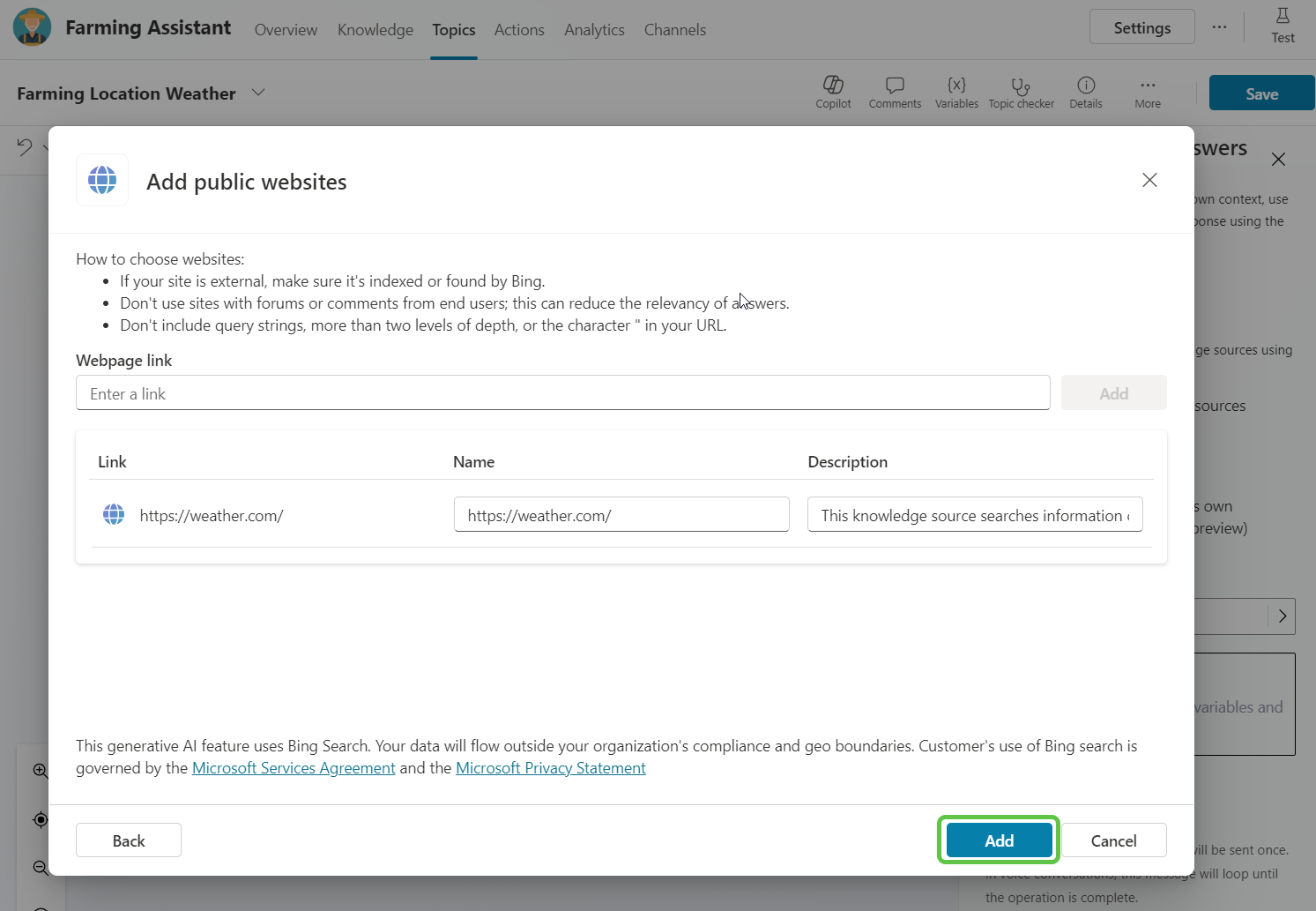Click the undo arrow icon
This screenshot has height=911, width=1316.
point(25,147)
